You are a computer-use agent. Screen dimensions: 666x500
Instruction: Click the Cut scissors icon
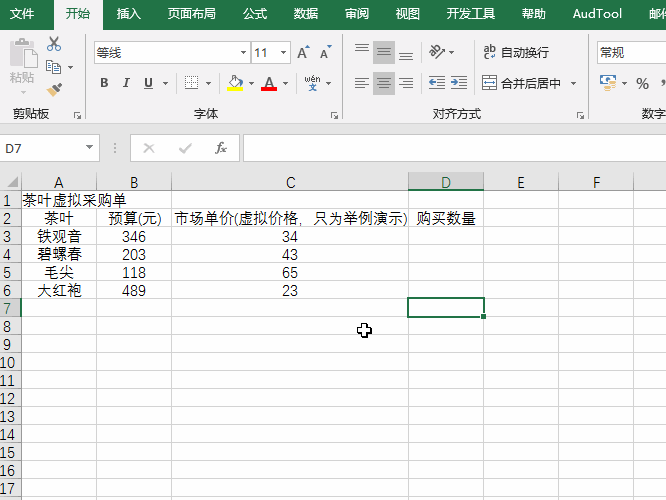(54, 44)
